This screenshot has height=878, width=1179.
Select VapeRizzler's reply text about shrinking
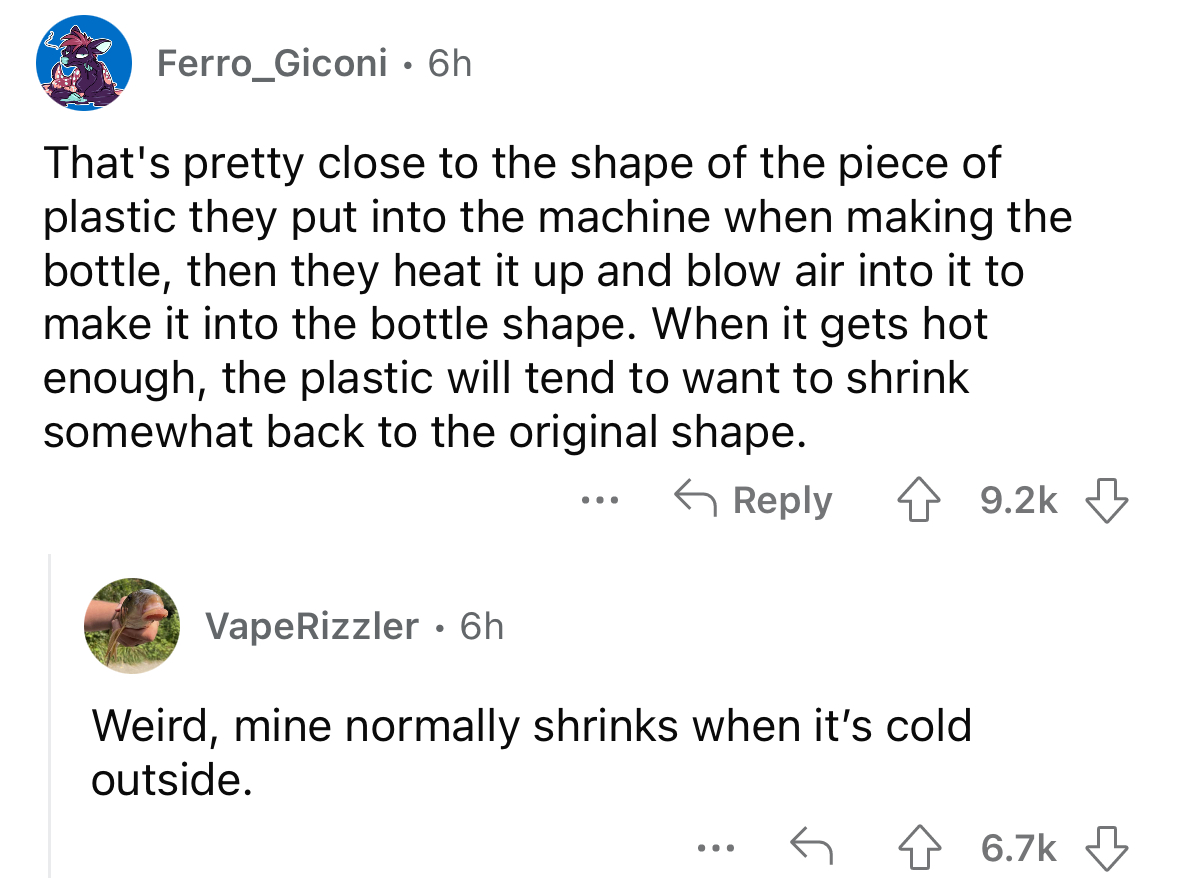(x=532, y=752)
